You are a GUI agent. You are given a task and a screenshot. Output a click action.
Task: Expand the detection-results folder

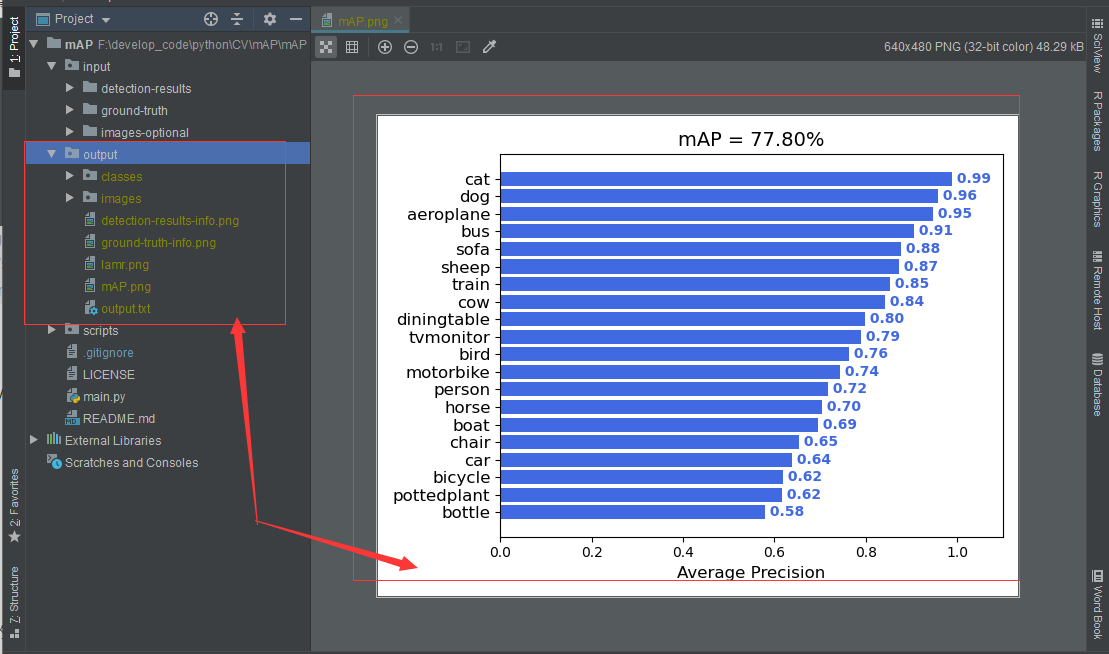69,88
